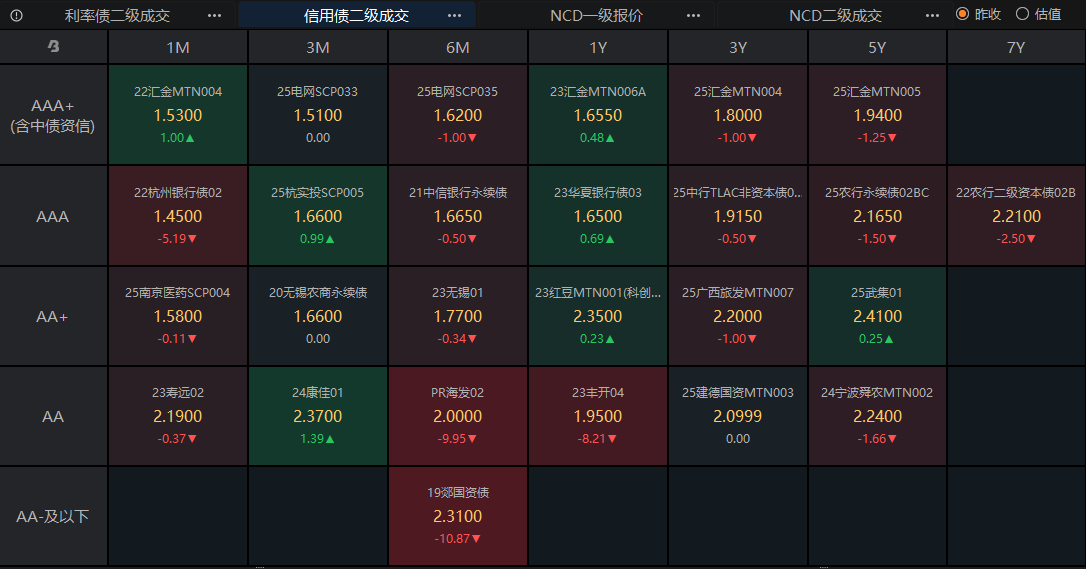
Task: Select the 估值 radio button
Action: (x=1022, y=14)
